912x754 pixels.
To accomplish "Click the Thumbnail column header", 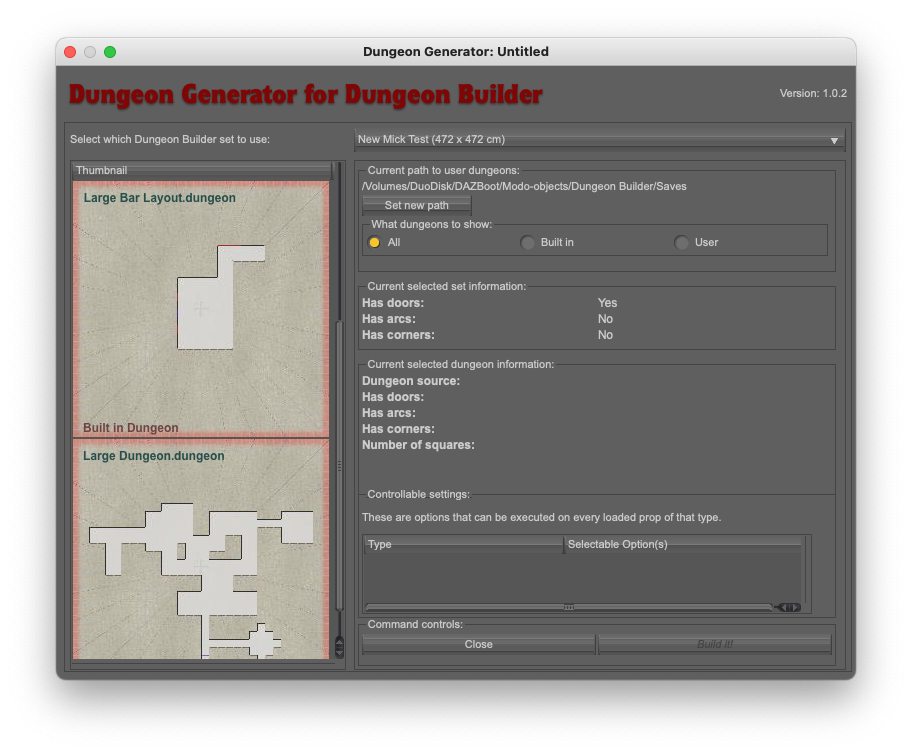I will click(202, 170).
